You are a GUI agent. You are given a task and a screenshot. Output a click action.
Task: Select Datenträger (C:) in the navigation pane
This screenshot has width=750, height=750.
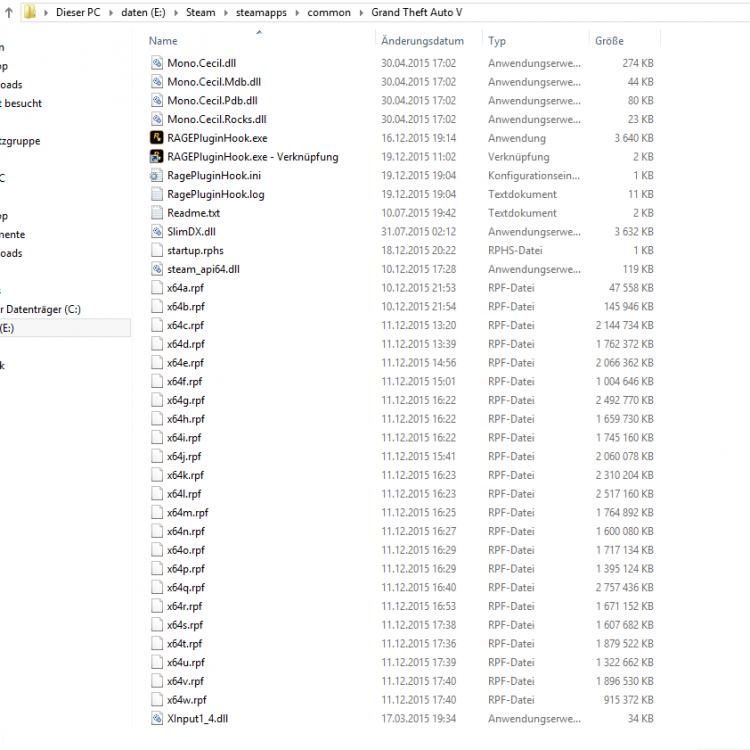click(43, 309)
